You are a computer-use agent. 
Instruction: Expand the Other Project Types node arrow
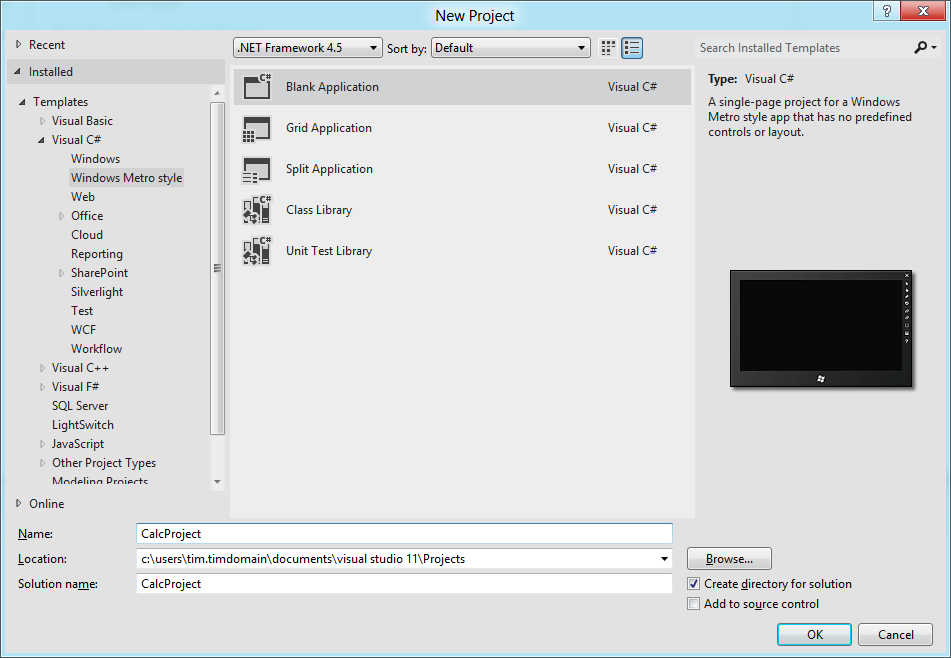coord(42,463)
